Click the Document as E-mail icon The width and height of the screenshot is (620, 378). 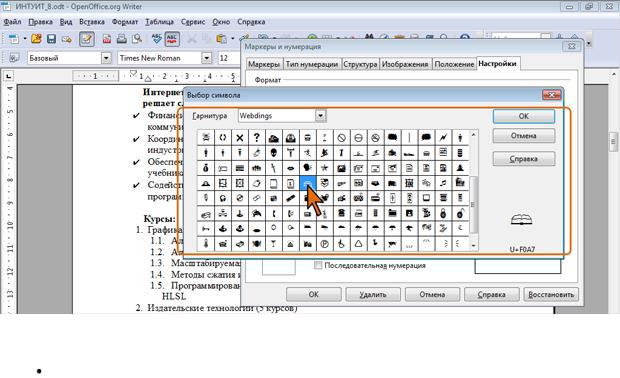pos(66,39)
